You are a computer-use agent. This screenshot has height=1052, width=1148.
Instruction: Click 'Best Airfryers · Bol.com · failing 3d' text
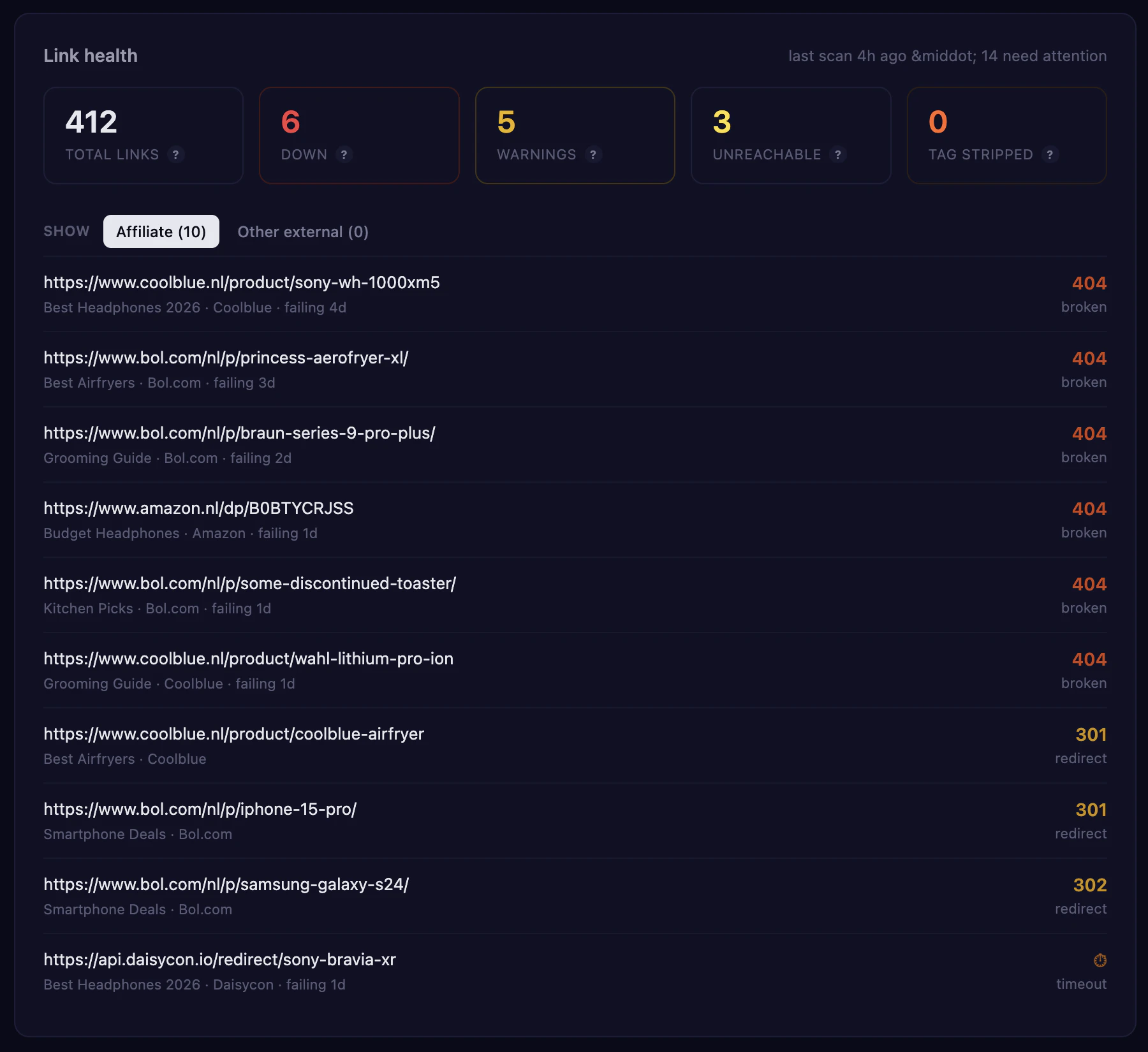159,383
